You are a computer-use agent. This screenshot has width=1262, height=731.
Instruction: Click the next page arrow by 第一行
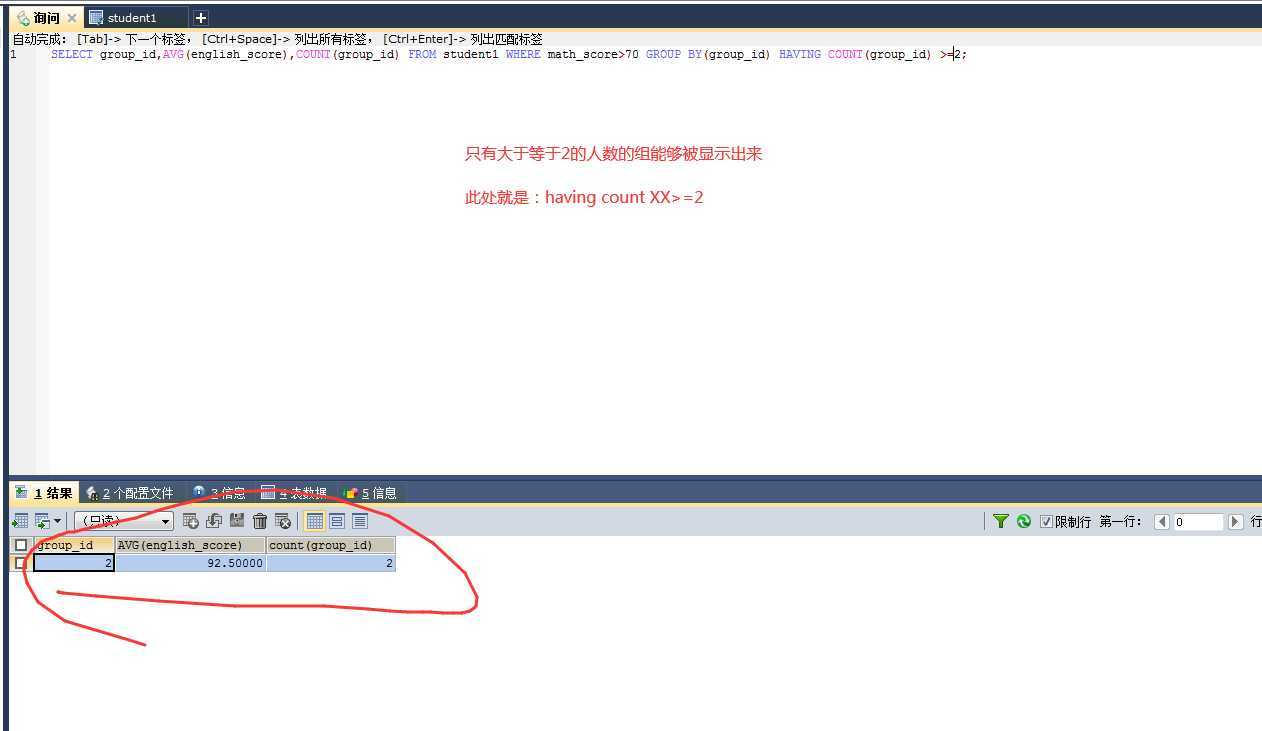coord(1235,521)
